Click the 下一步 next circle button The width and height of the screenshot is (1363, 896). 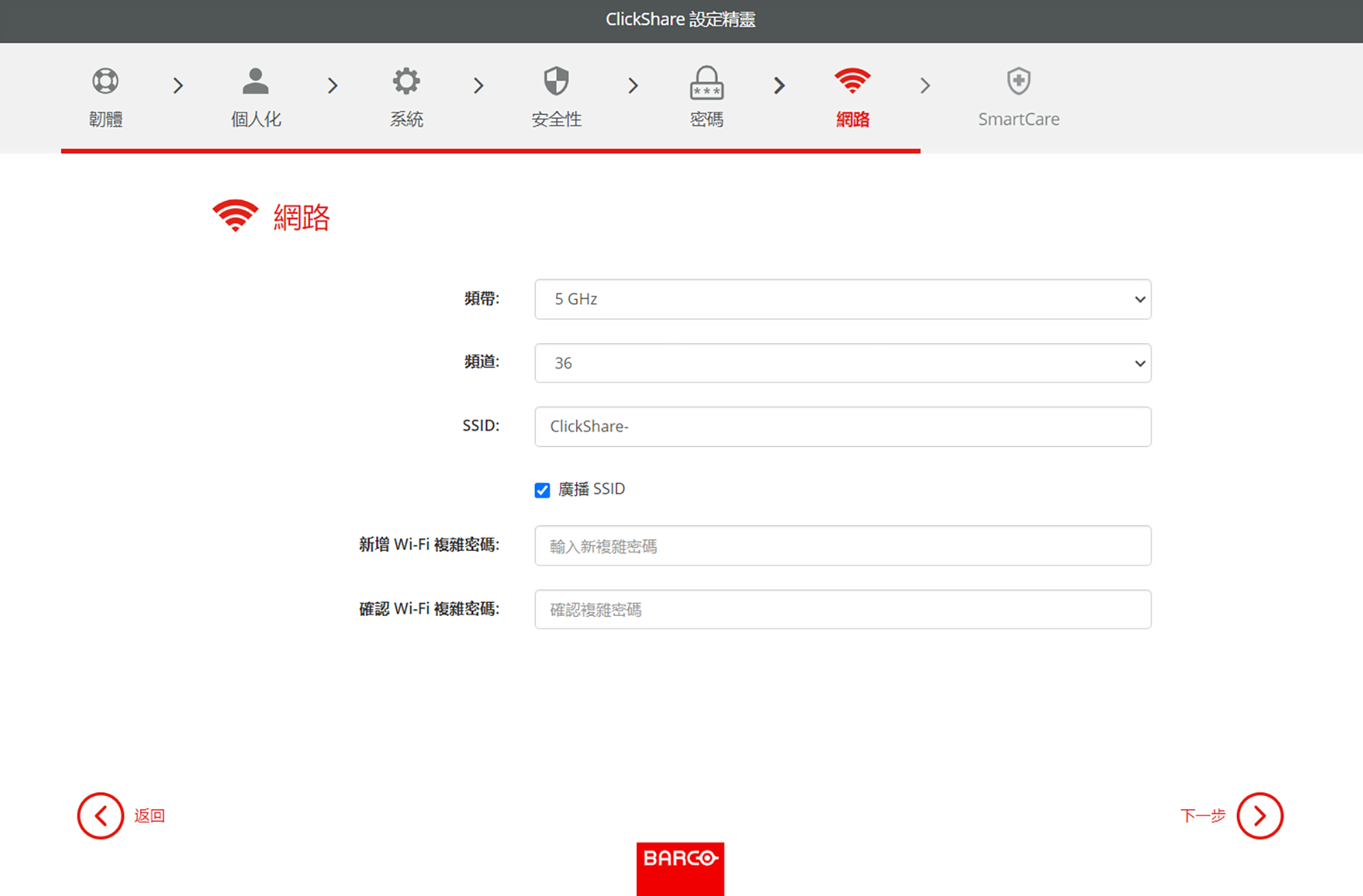pyautogui.click(x=1259, y=815)
